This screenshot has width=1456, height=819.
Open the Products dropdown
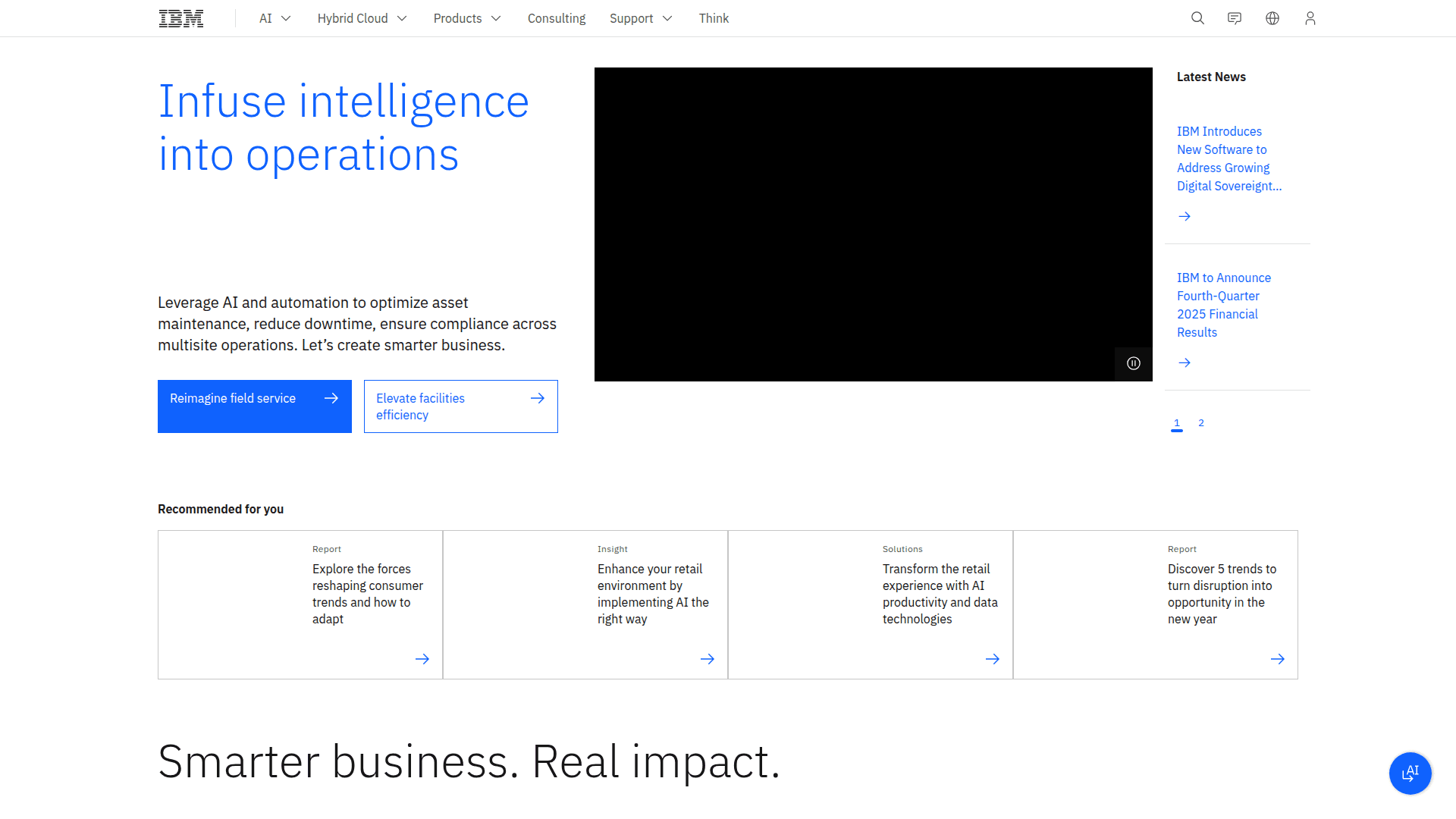pos(466,17)
